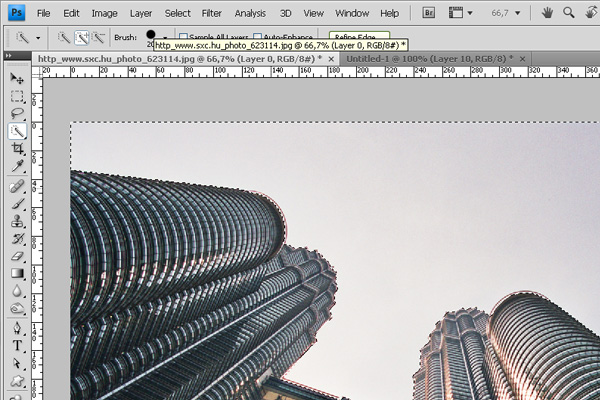Select the Crop tool
This screenshot has width=600, height=400.
coord(17,149)
